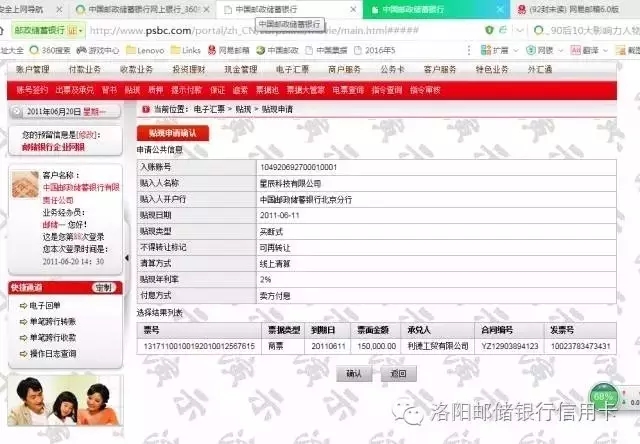This screenshot has width=640, height=444.
Task: Click ticket number 131711001001920100125676​15 cell
Action: 199,346
